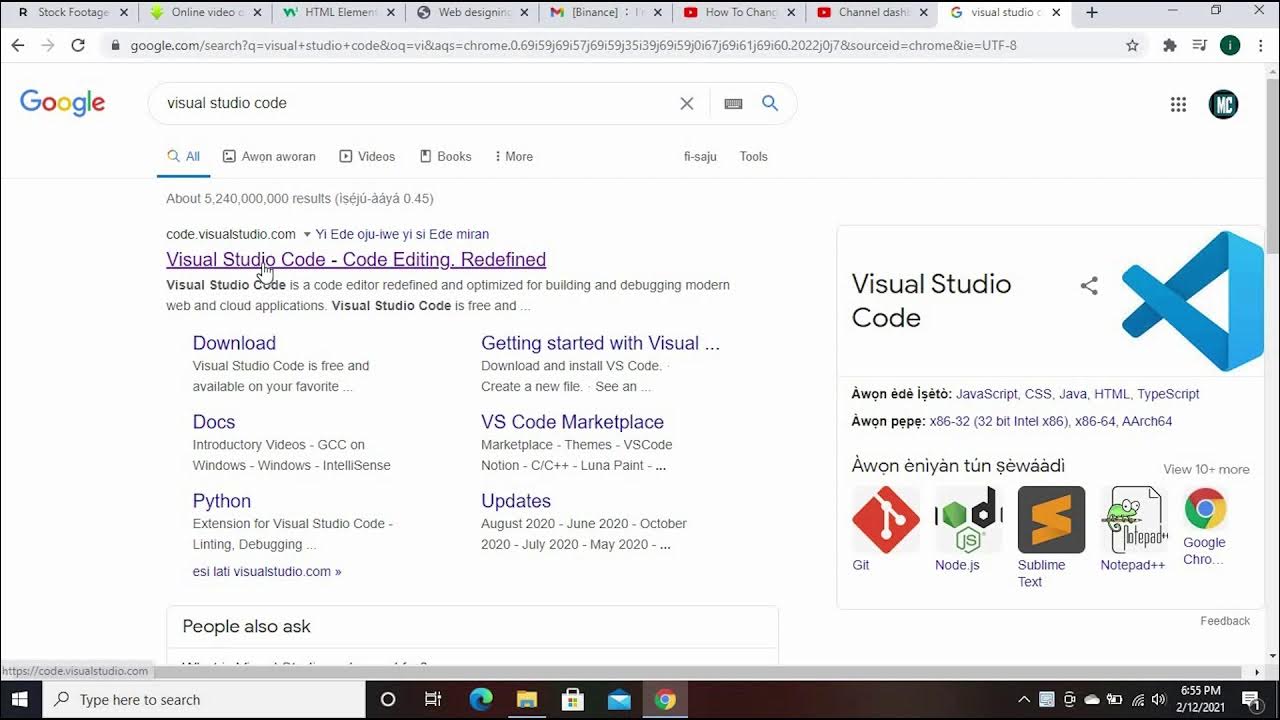This screenshot has width=1280, height=720.
Task: Open the Python sitelink
Action: (222, 501)
